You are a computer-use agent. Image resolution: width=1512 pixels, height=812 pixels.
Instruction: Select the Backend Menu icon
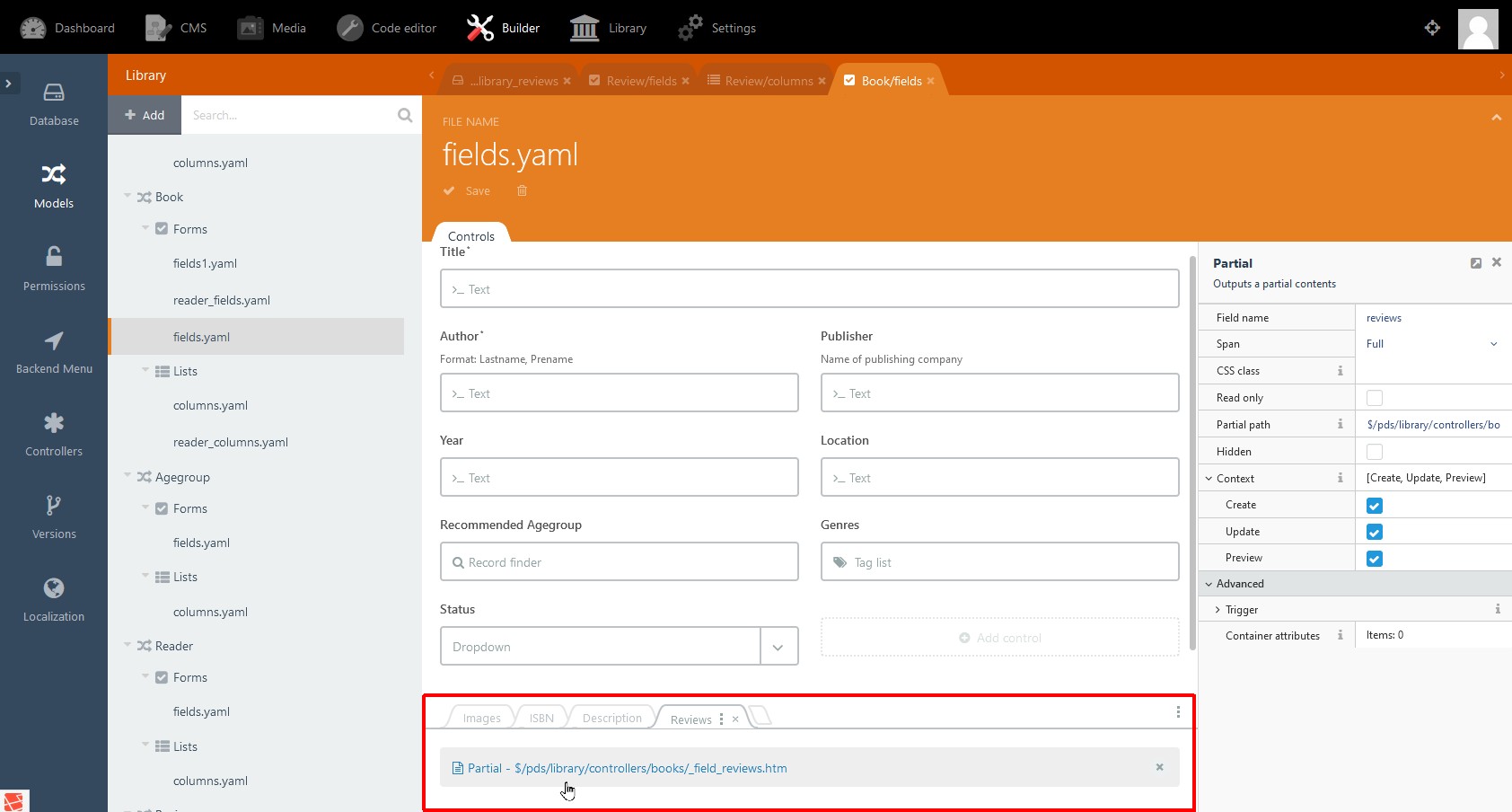tap(54, 341)
